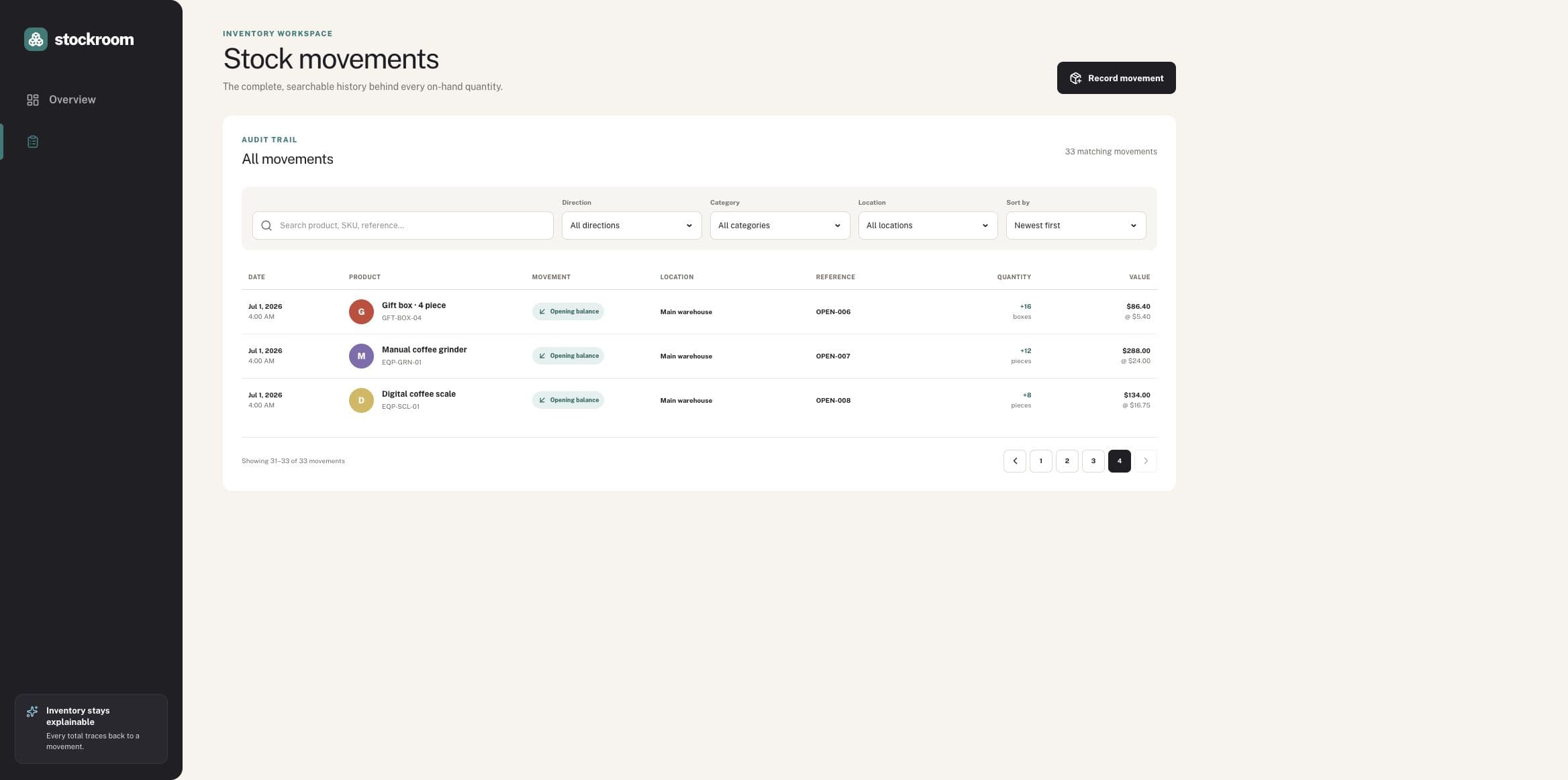This screenshot has height=780, width=1568.
Task: Go to page 1 of movements
Action: pyautogui.click(x=1040, y=461)
